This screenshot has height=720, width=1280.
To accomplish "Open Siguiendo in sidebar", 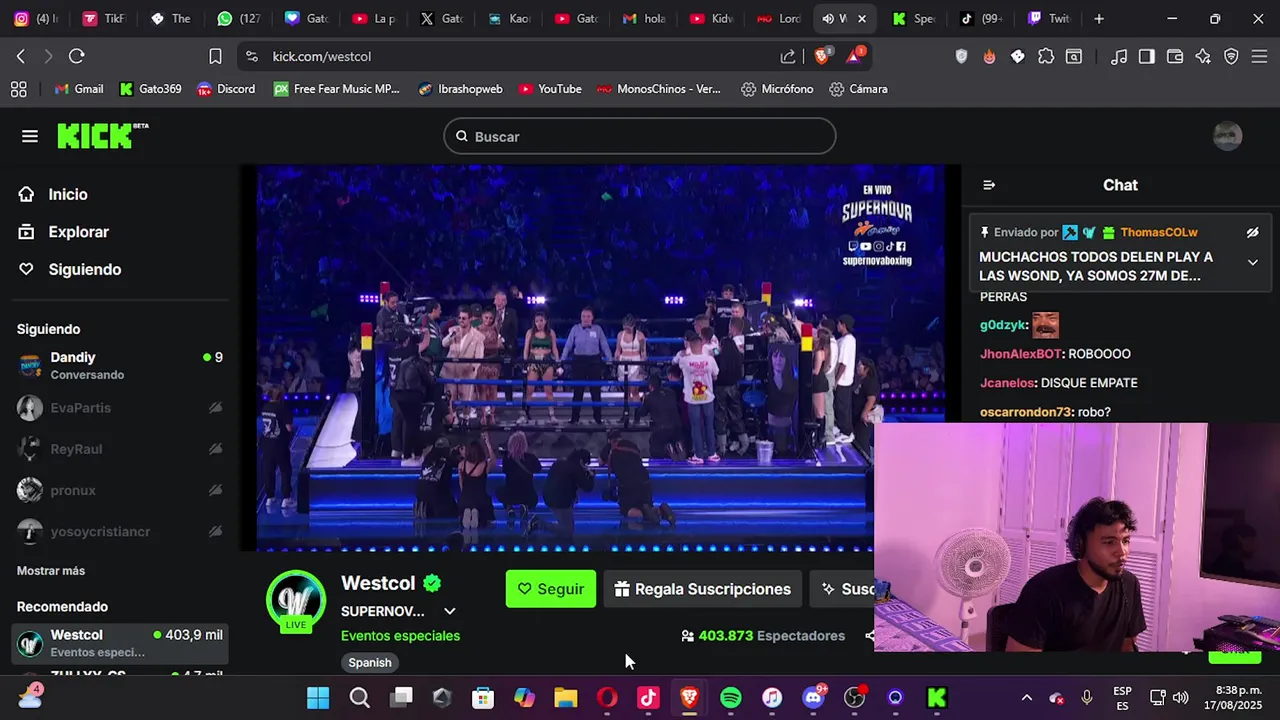I will tap(85, 269).
